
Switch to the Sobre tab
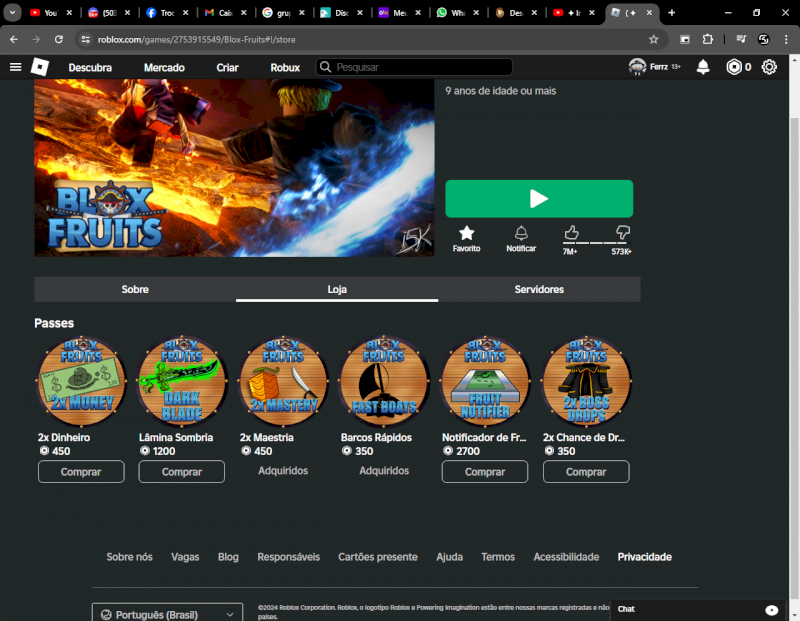tap(135, 289)
